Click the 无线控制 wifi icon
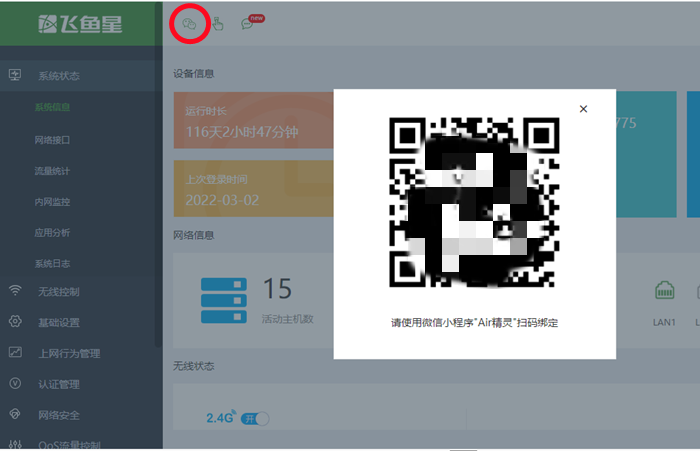 coord(15,291)
